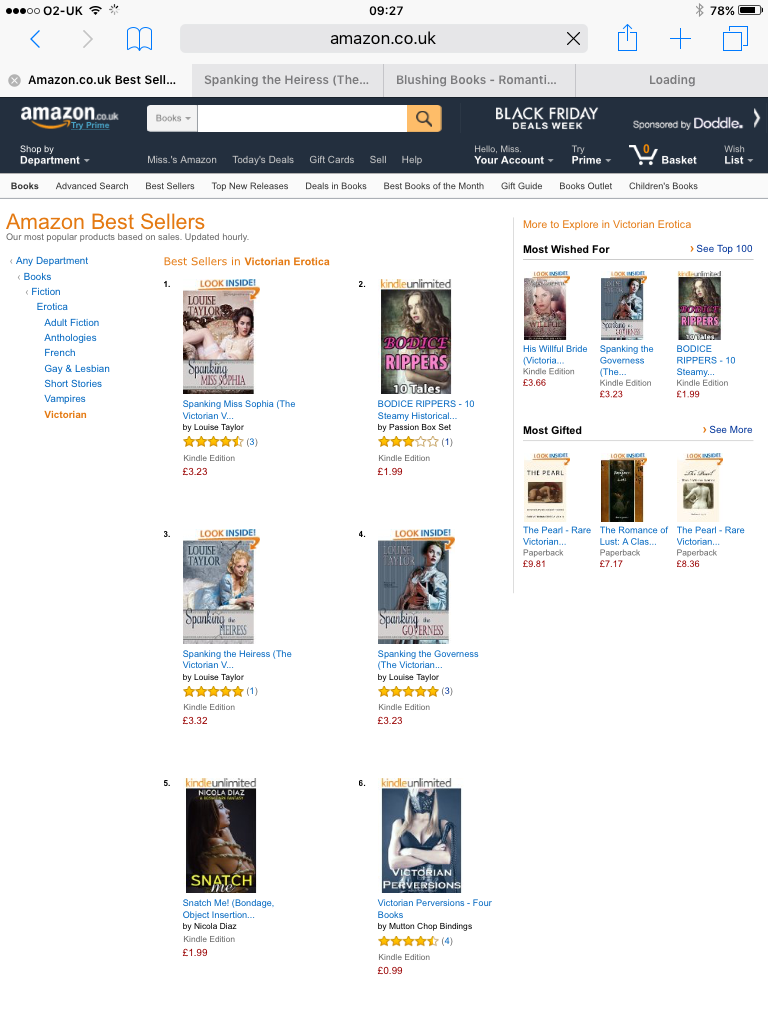Image resolution: width=768 pixels, height=1024 pixels.
Task: Open the Short Stories category link
Action: 73,384
